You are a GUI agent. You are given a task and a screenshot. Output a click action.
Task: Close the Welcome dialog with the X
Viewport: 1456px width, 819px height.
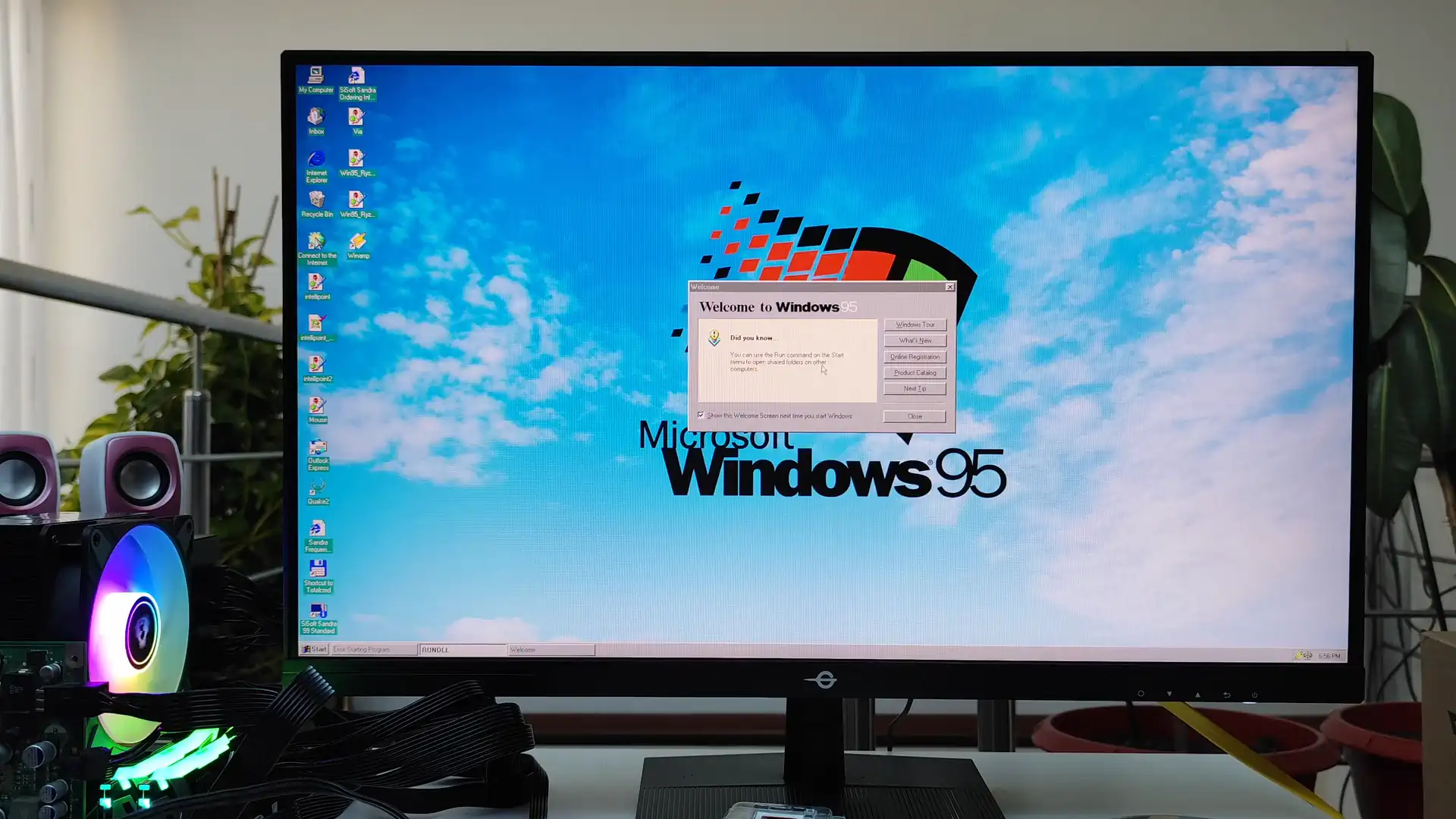pyautogui.click(x=949, y=287)
